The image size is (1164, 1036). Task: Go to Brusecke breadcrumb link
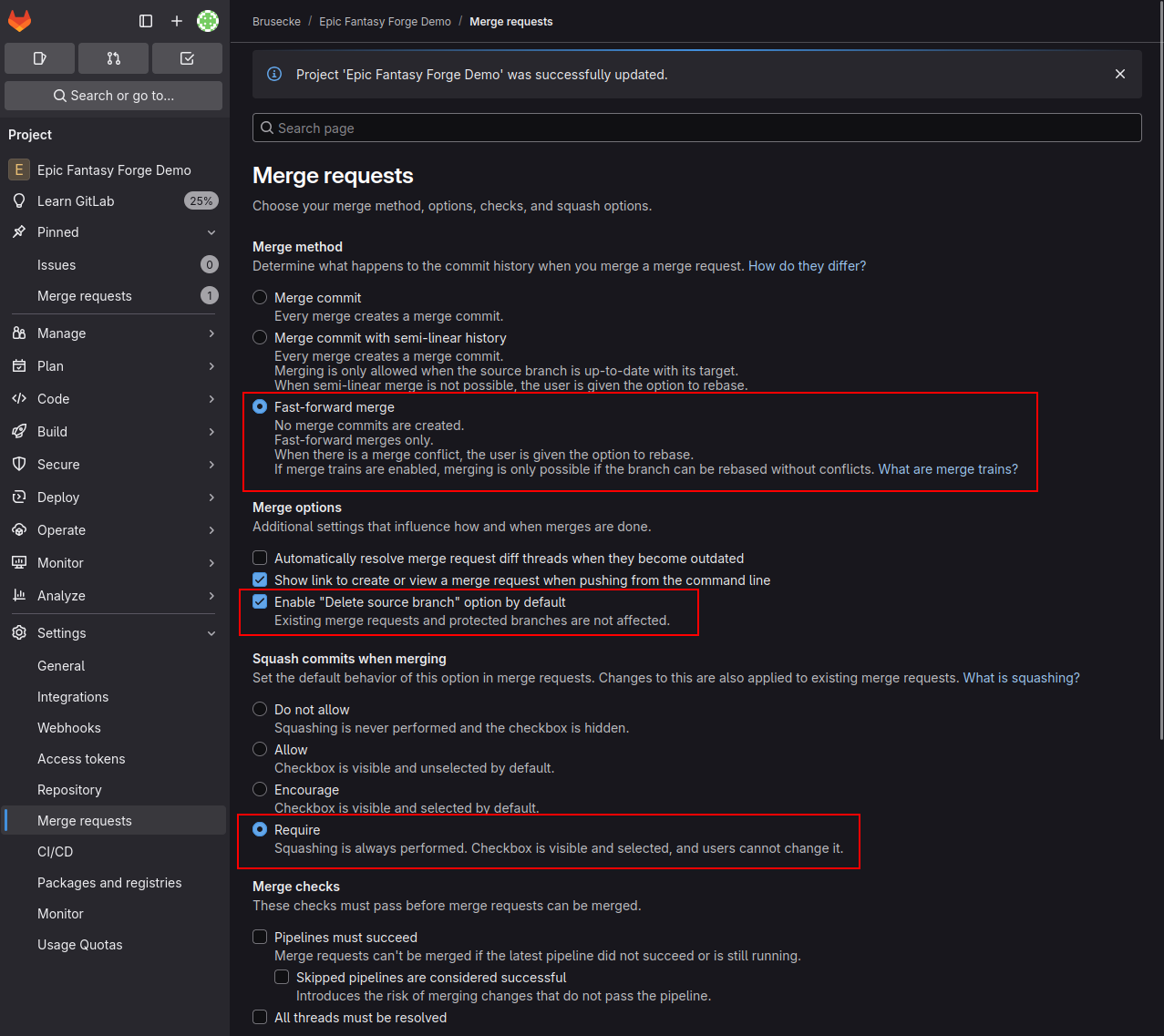tap(276, 21)
